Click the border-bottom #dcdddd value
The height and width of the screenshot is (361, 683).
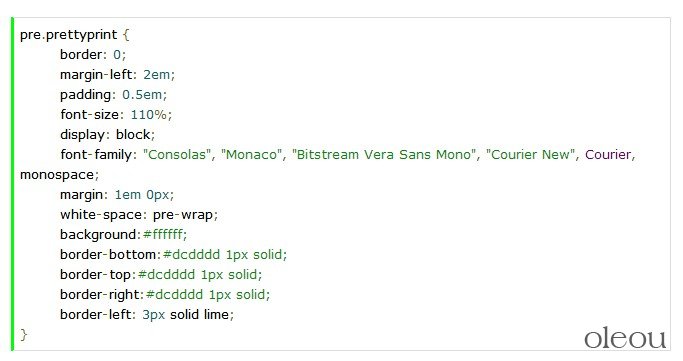point(191,255)
